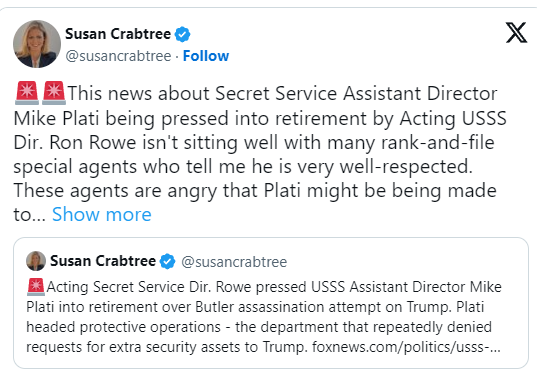Follow @susancrabtree via the Follow link
The height and width of the screenshot is (375, 537).
(x=206, y=55)
